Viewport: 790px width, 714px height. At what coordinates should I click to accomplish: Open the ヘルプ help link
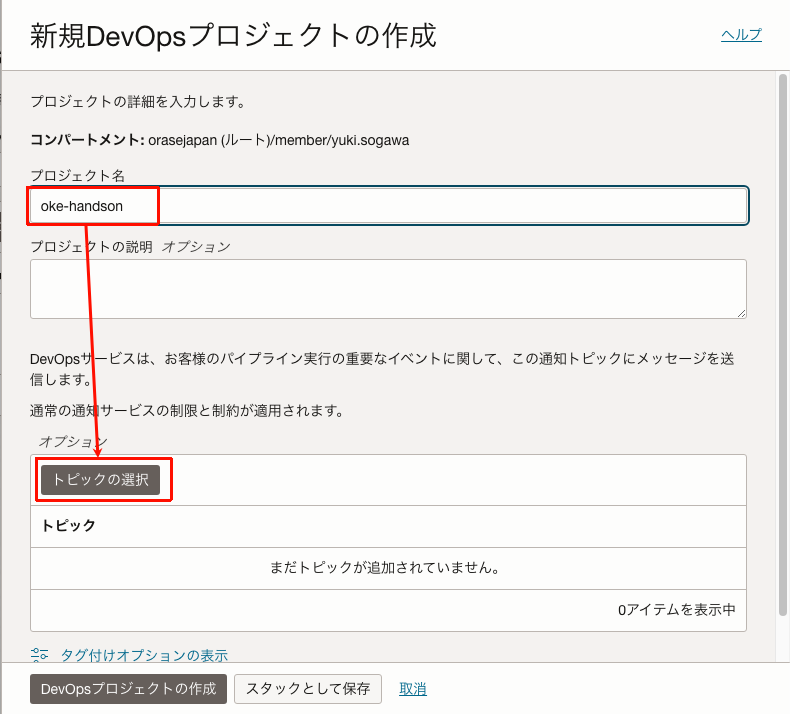[x=741, y=35]
